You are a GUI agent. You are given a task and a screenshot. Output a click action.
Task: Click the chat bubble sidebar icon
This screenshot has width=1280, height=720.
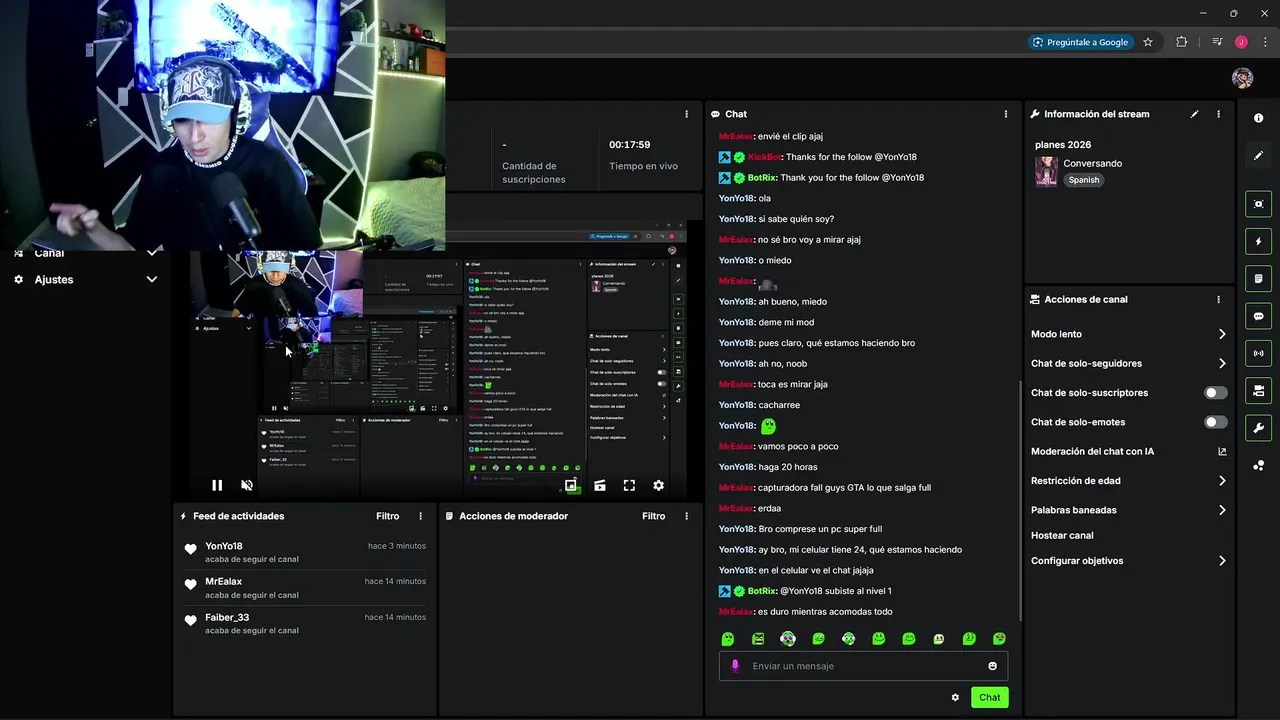1259,316
